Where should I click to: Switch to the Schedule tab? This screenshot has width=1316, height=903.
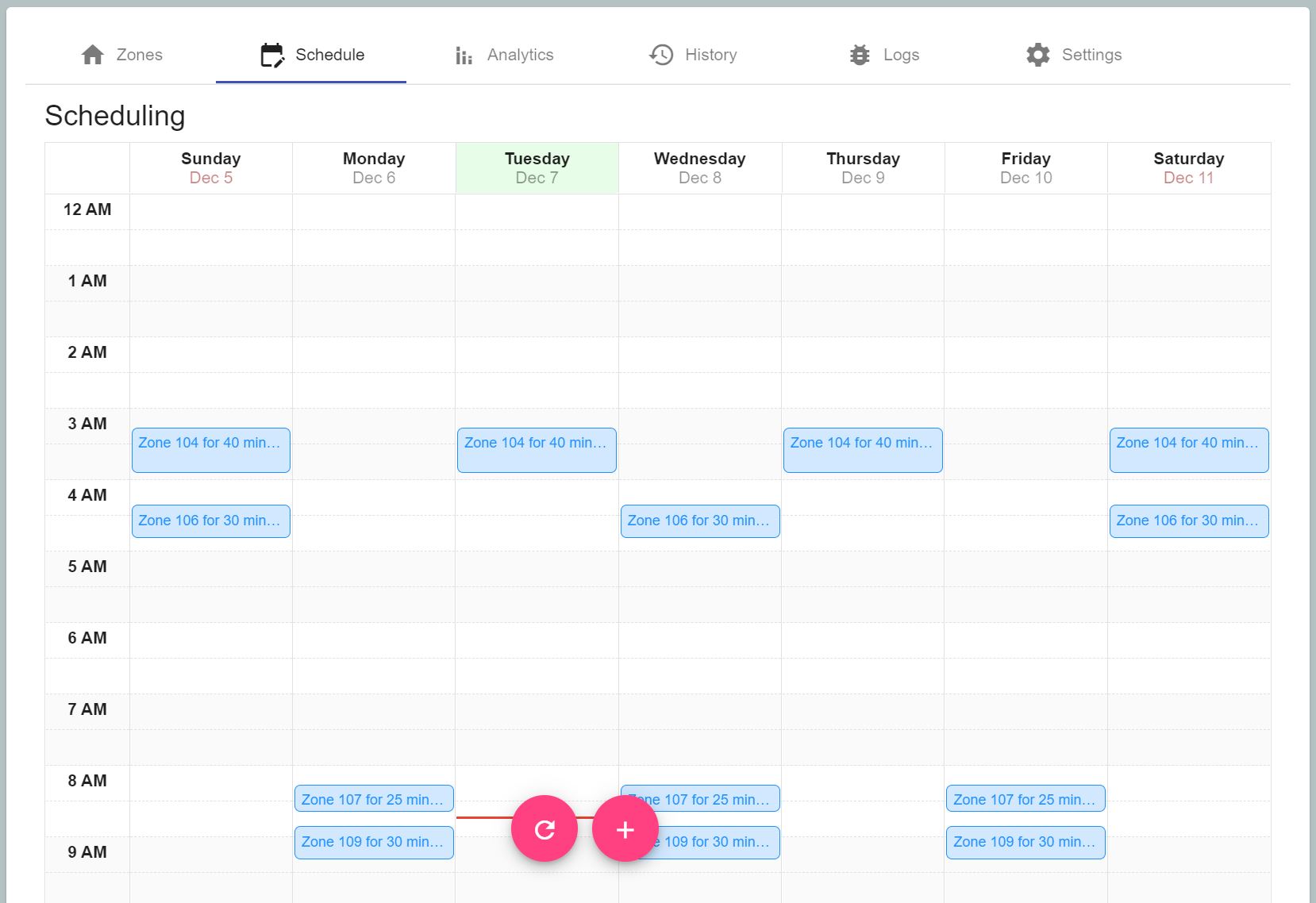311,55
